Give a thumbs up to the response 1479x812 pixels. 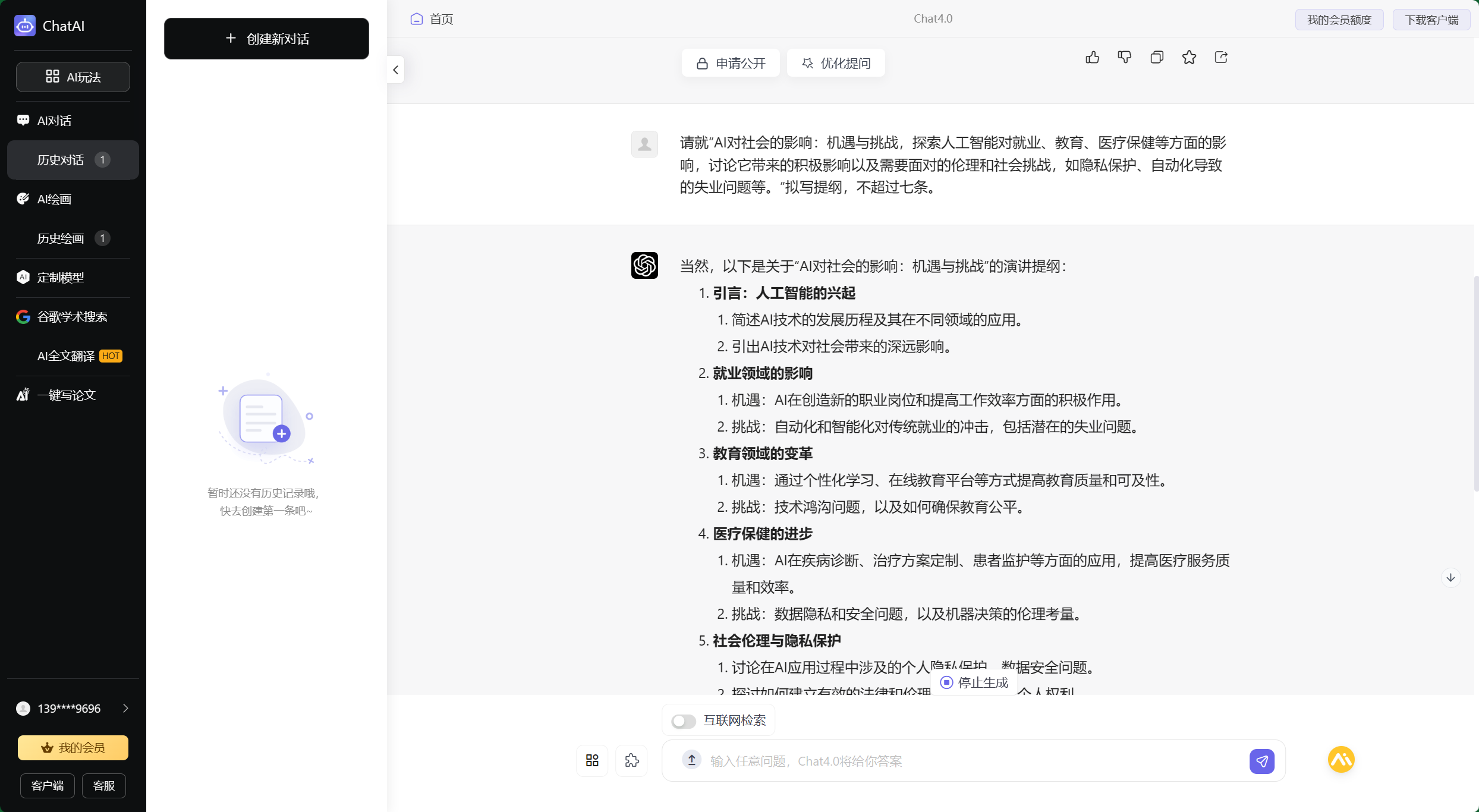tap(1093, 56)
